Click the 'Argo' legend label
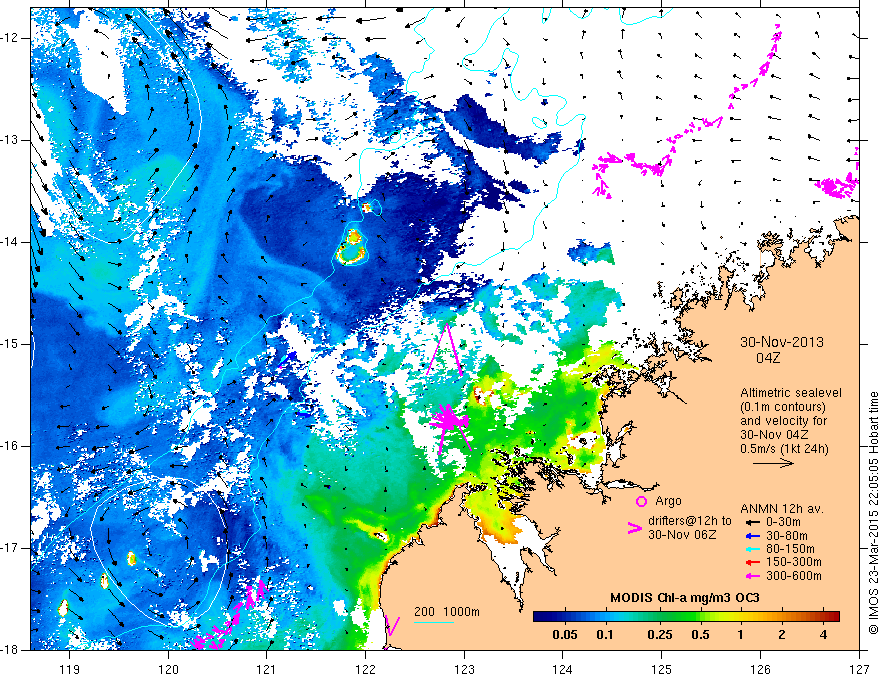The height and width of the screenshot is (680, 880). 668,501
